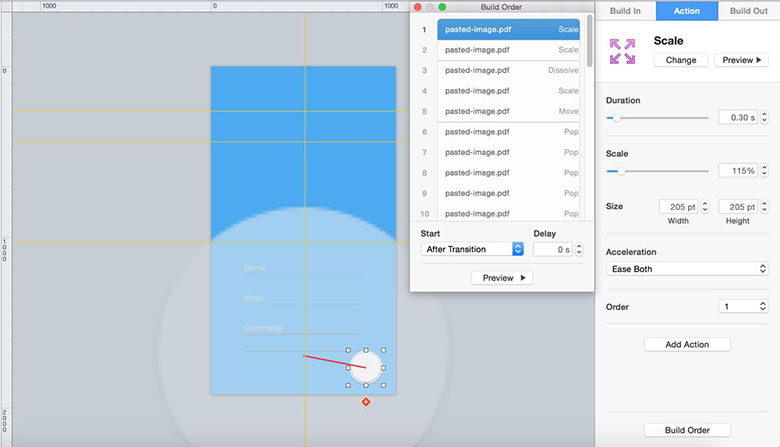
Task: Switch to the Build In tab
Action: click(625, 10)
